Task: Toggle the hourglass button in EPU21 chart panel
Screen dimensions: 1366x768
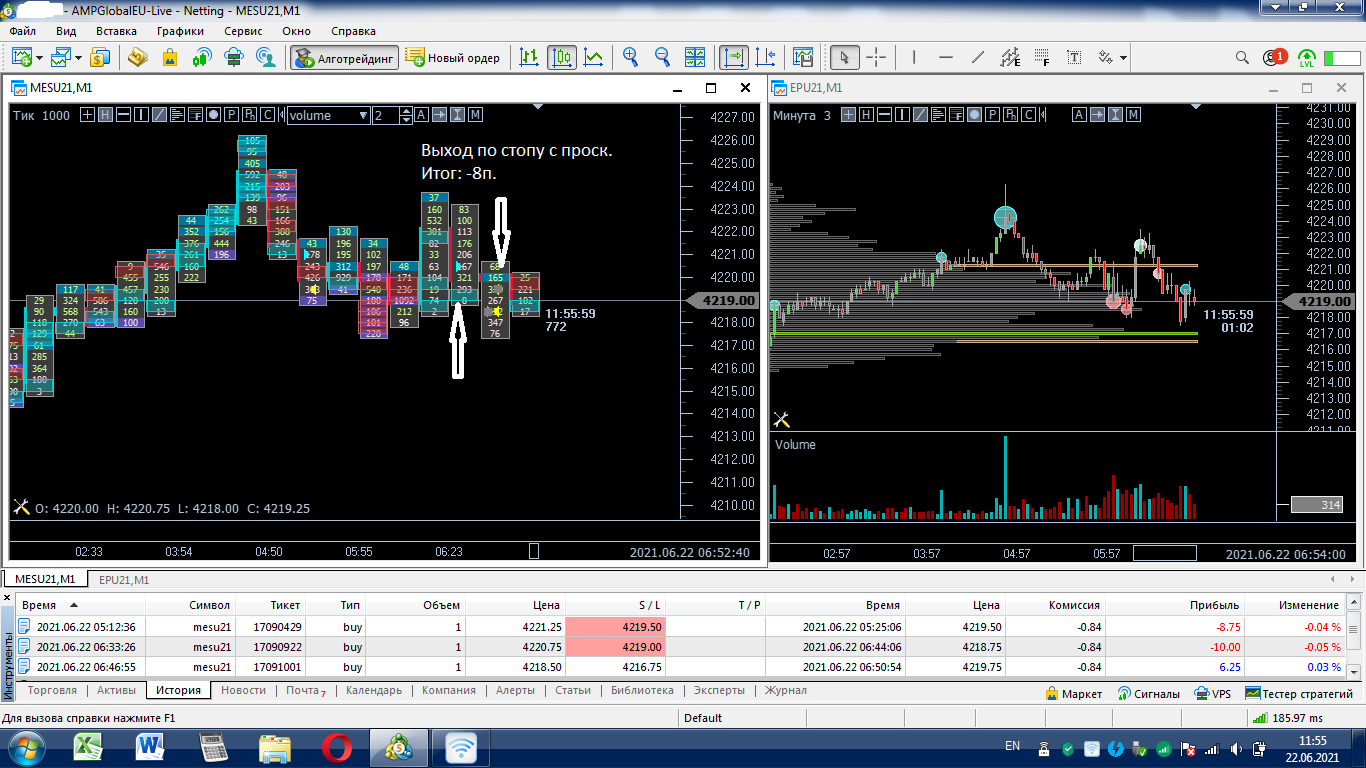Action: tap(1116, 115)
